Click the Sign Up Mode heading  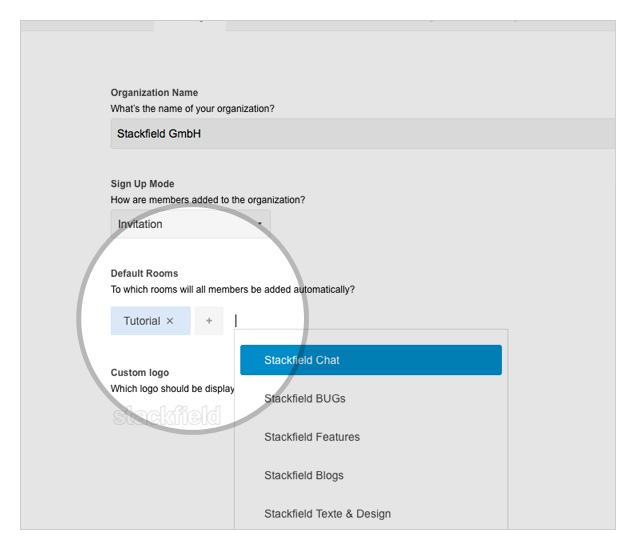click(x=142, y=184)
